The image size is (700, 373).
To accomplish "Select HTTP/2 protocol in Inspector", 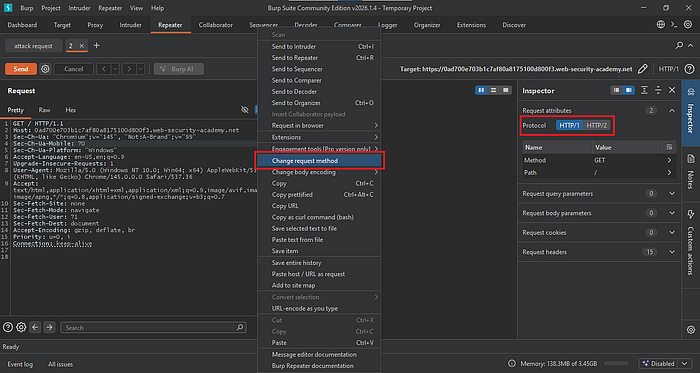I will pyautogui.click(x=596, y=125).
